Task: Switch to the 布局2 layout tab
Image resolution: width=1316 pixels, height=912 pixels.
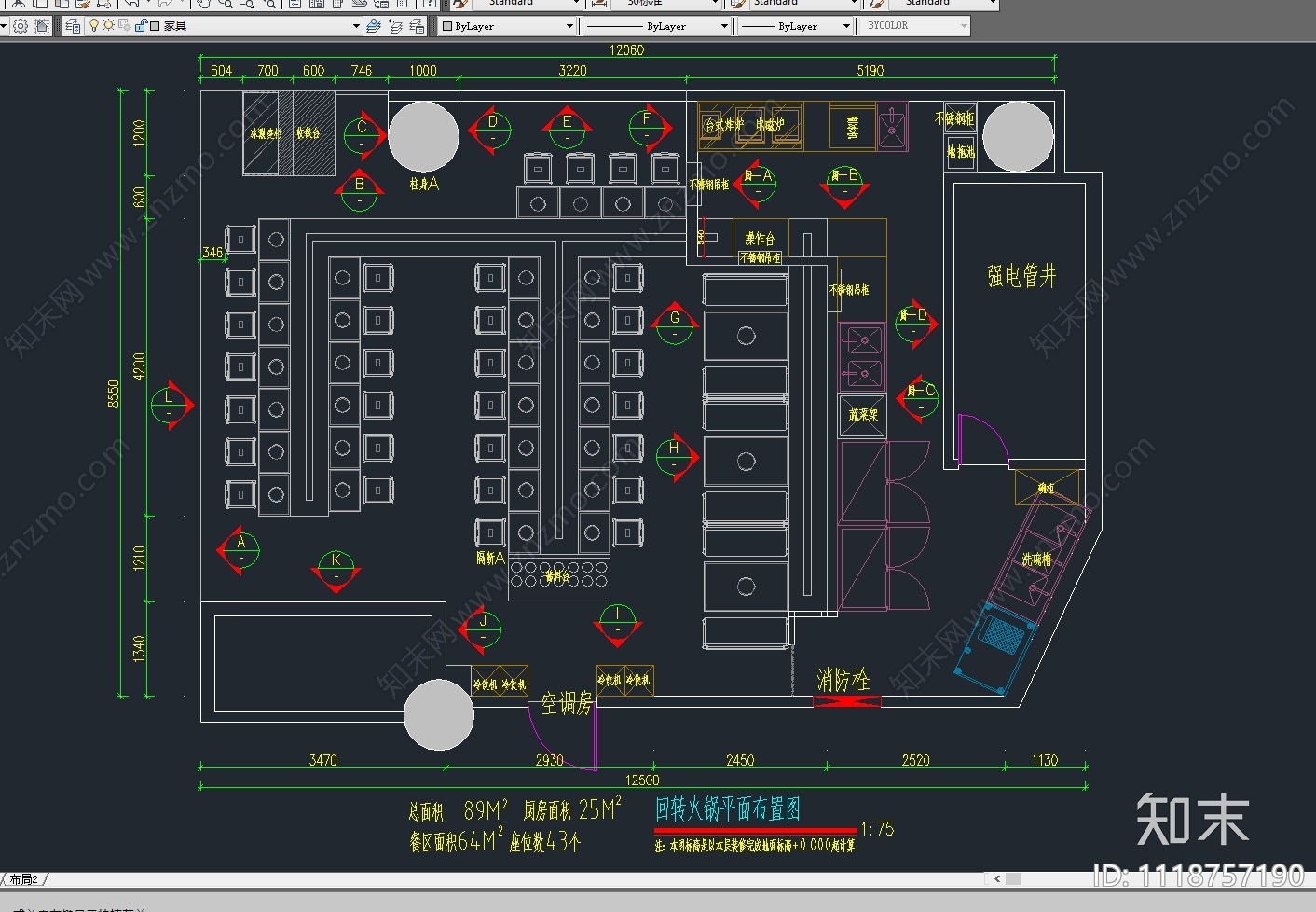Action: point(24,879)
